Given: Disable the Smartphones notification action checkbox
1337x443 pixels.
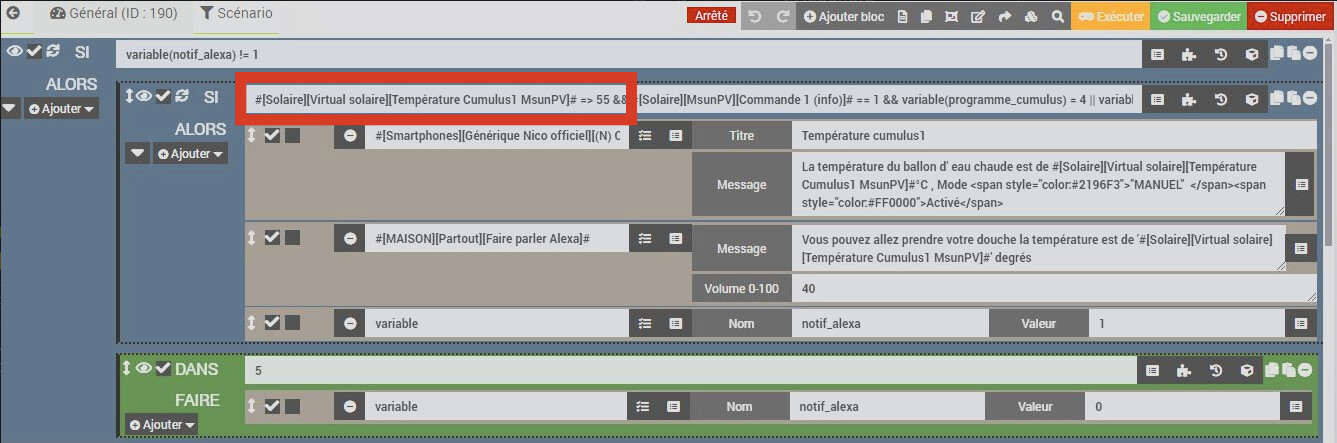Looking at the screenshot, I should (272, 135).
